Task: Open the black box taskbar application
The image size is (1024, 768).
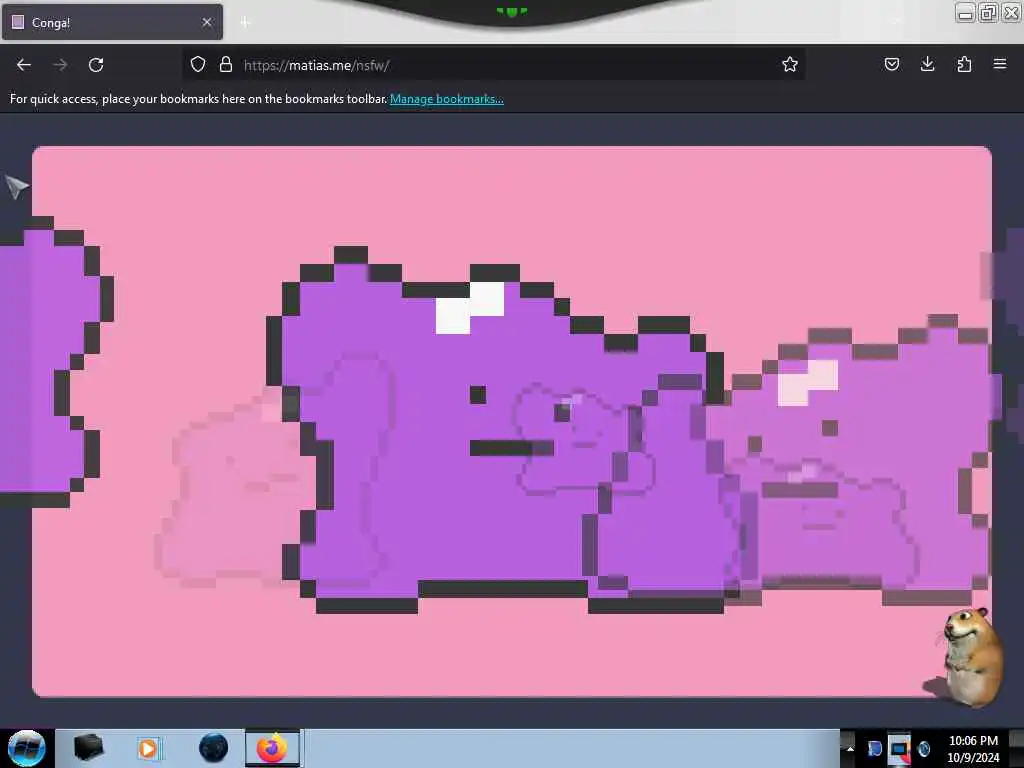Action: tap(88, 748)
